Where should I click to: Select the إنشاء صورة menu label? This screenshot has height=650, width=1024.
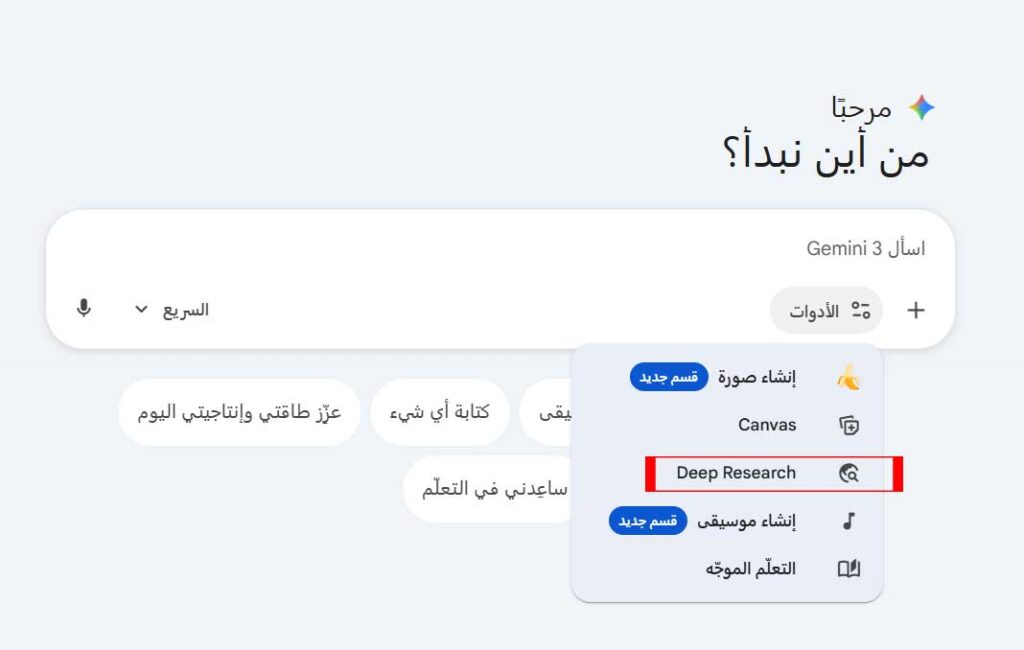(x=757, y=377)
